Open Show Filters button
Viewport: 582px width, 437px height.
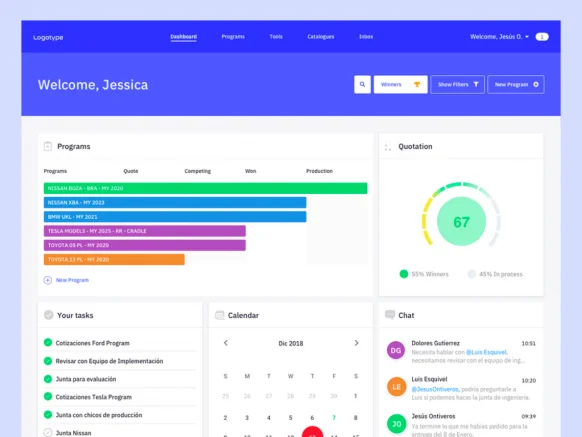click(x=458, y=85)
